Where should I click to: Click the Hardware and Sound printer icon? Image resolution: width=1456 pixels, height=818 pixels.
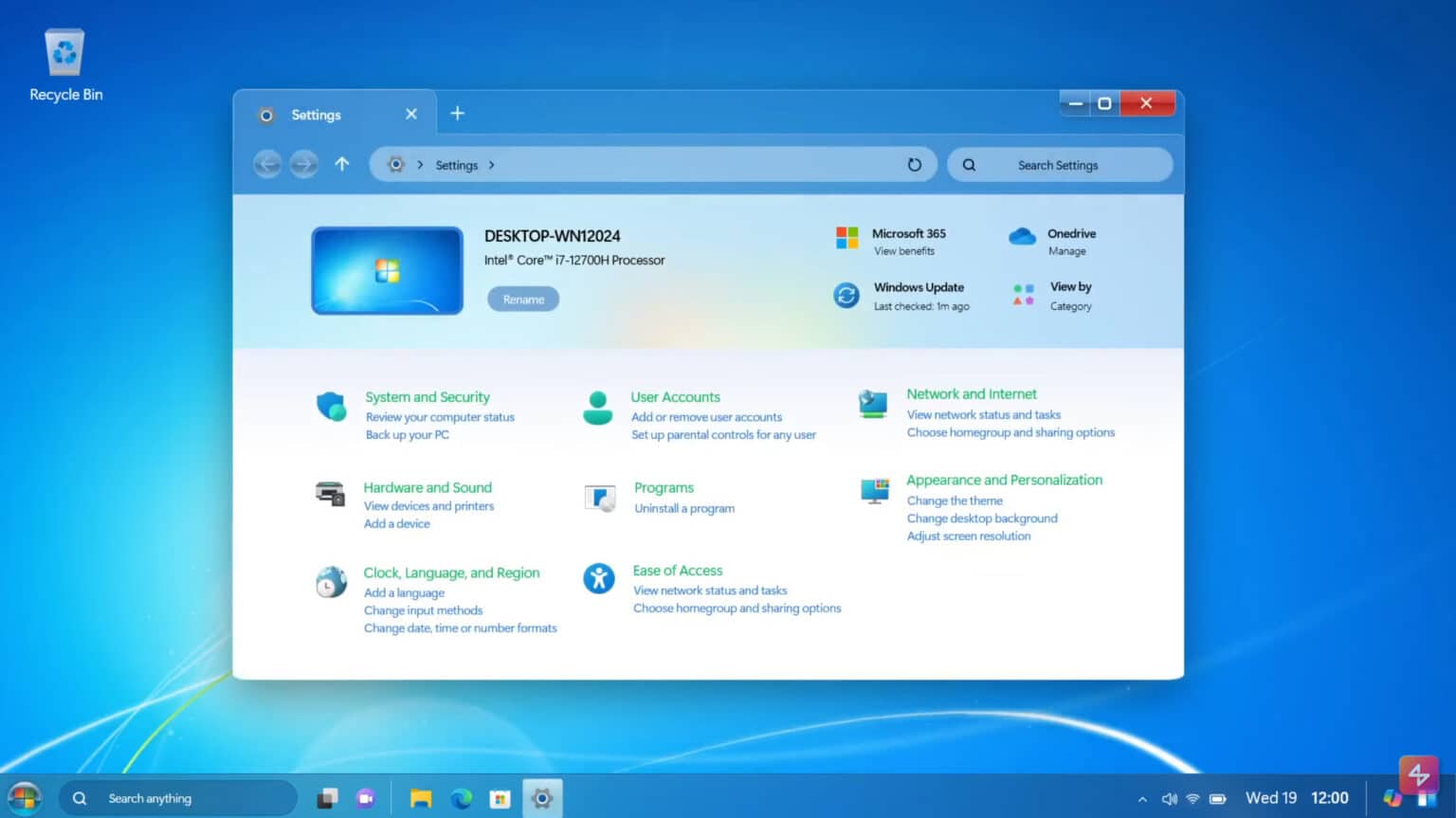(x=330, y=495)
